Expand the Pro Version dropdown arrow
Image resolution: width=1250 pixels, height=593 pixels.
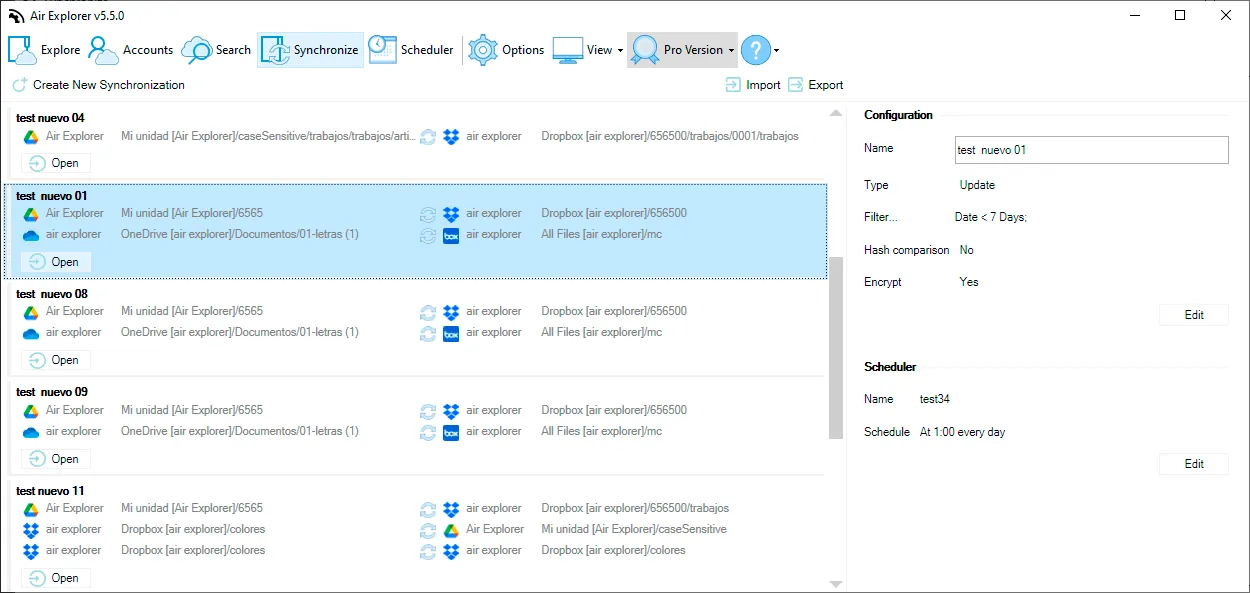tap(732, 51)
